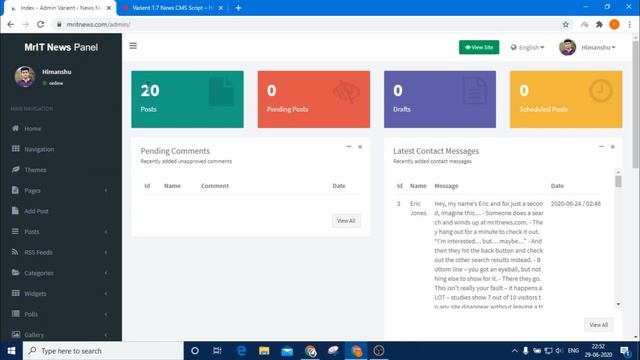
Task: Open the Scheduled Posts stat card
Action: coord(566,99)
